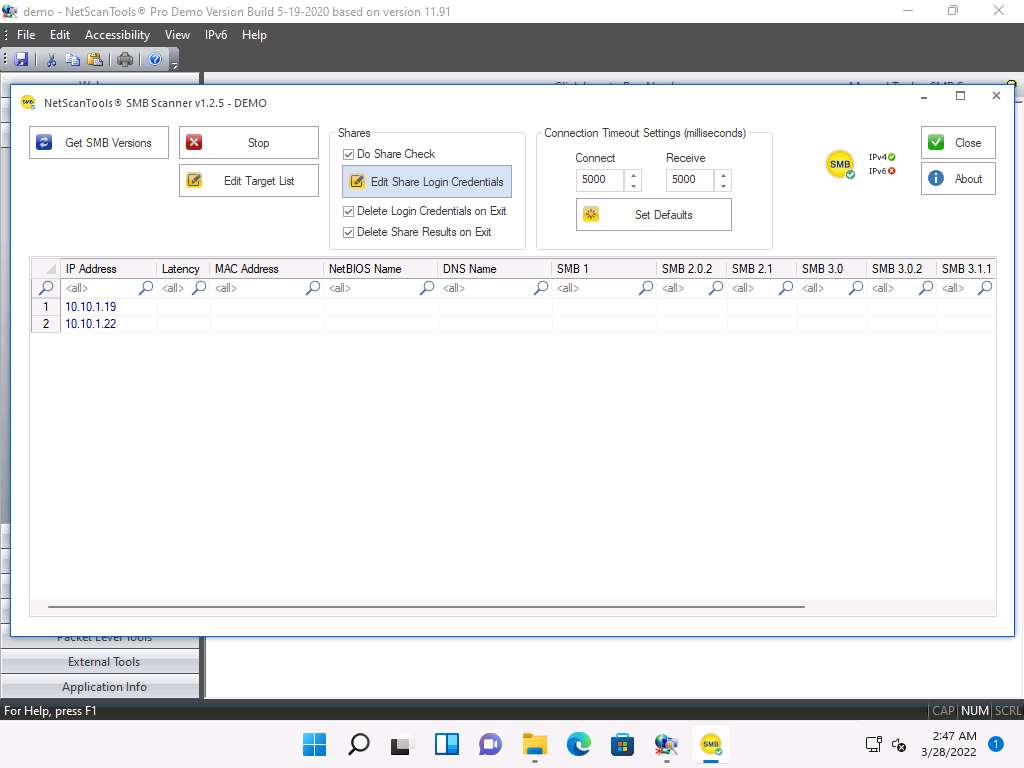Viewport: 1024px width, 768px height.
Task: Click the Print icon in the toolbar
Action: click(125, 60)
